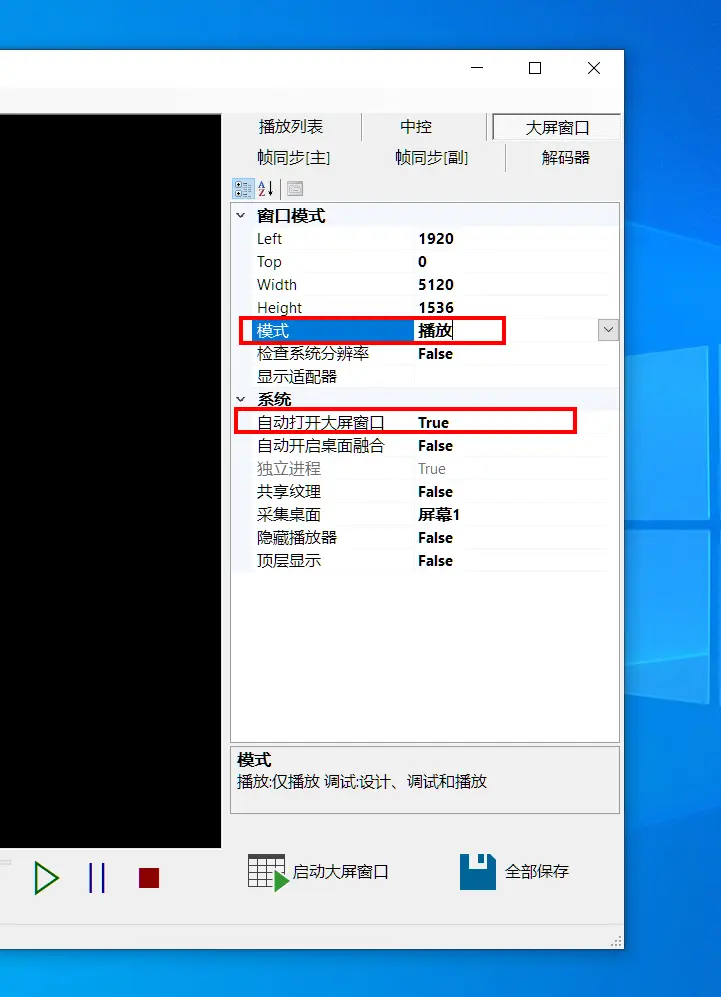Minimize the application window

[x=477, y=67]
